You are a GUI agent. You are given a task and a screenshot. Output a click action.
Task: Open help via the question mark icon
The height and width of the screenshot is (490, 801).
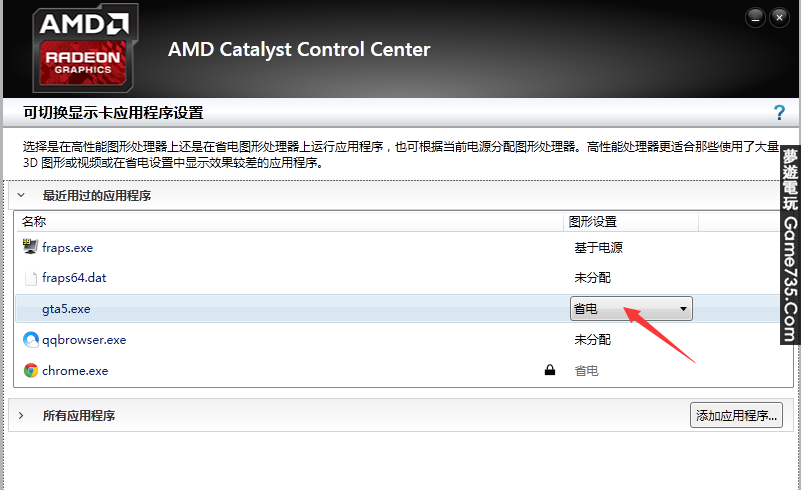pos(779,113)
